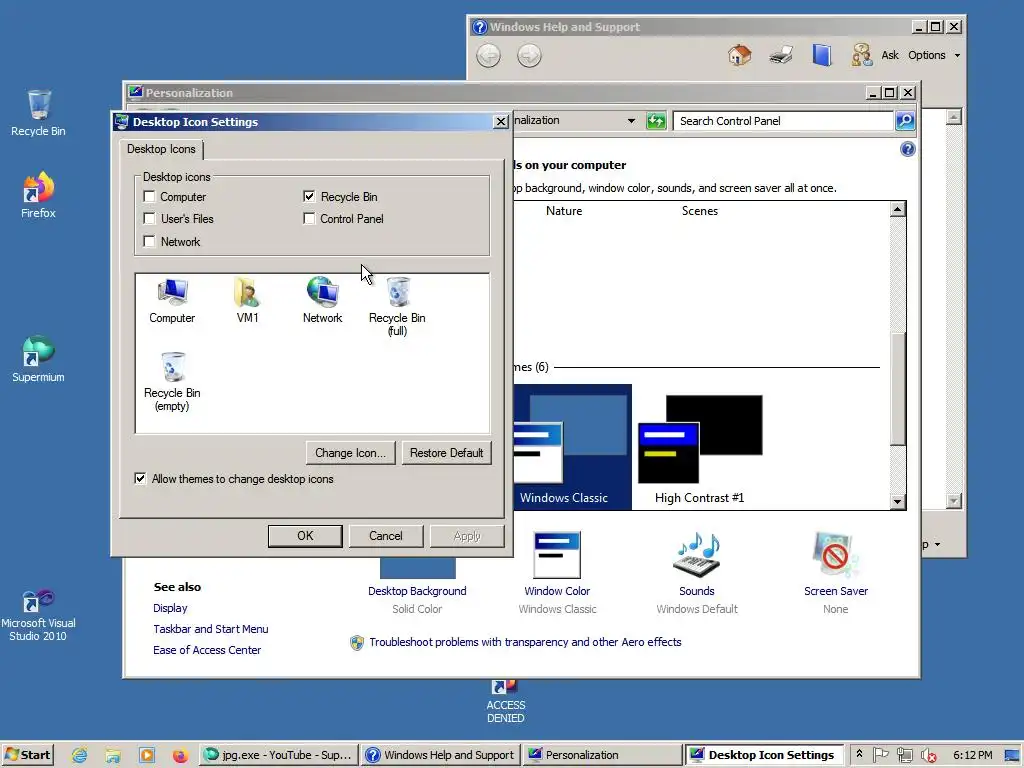Click OK in Desktop Icon Settings
This screenshot has height=768, width=1024.
[x=305, y=536]
